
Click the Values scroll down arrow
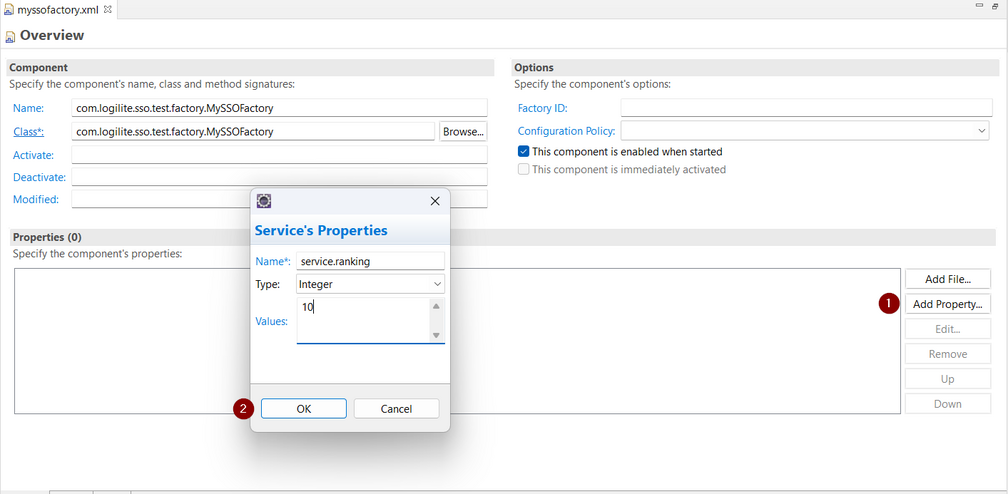(436, 335)
